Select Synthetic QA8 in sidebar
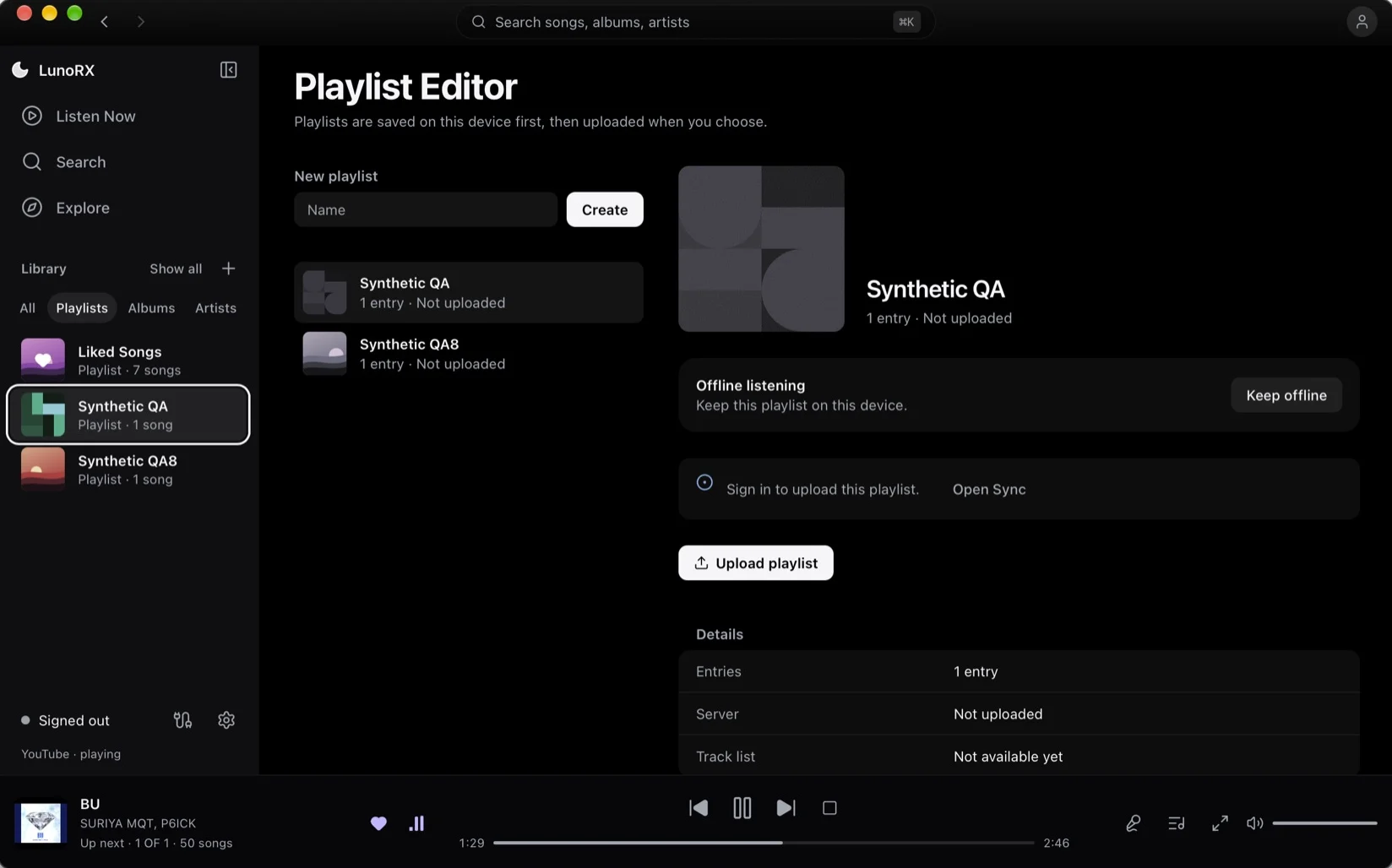Viewport: 1392px width, 868px height. point(129,469)
